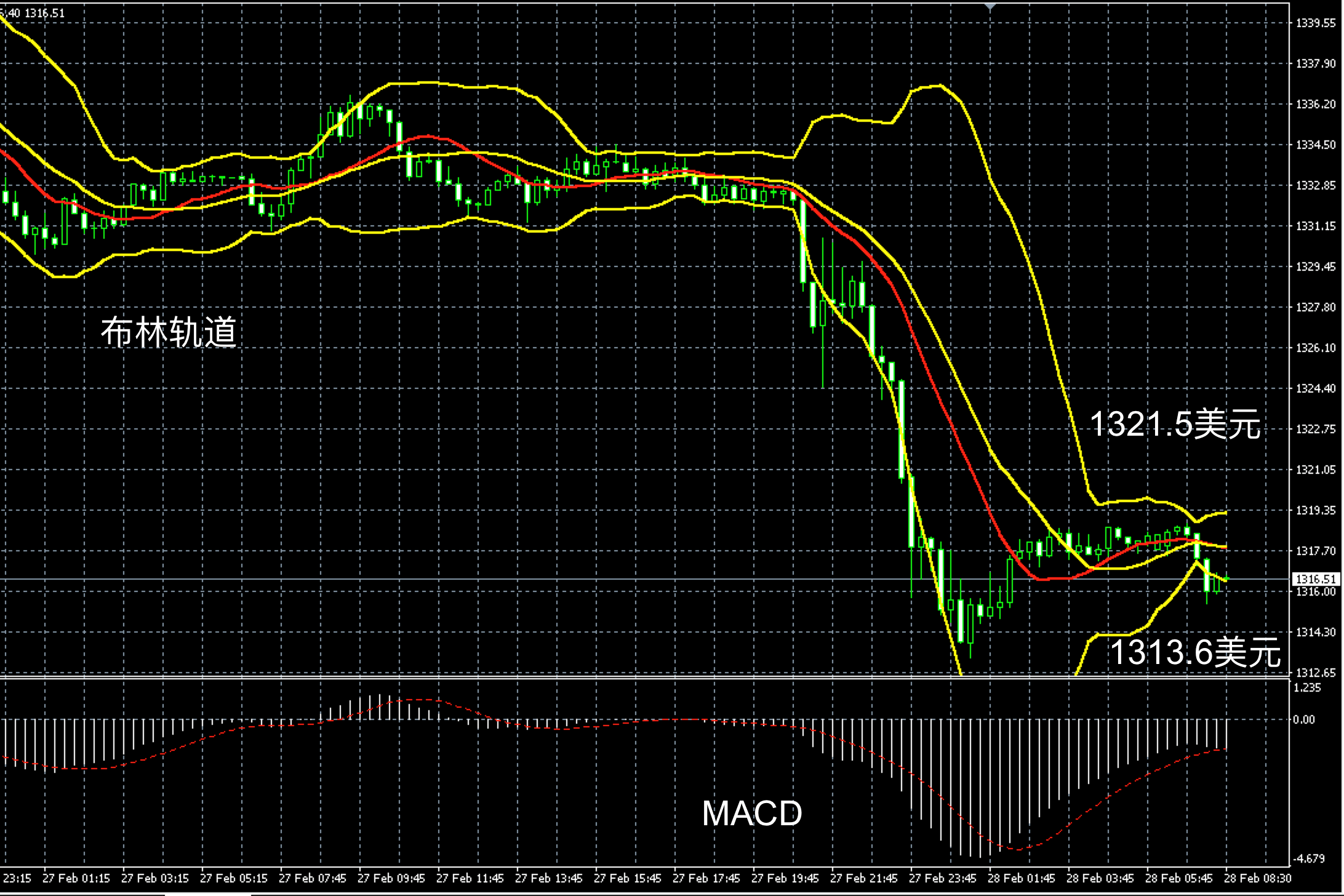Click the 布林轨道 text label

click(x=169, y=332)
